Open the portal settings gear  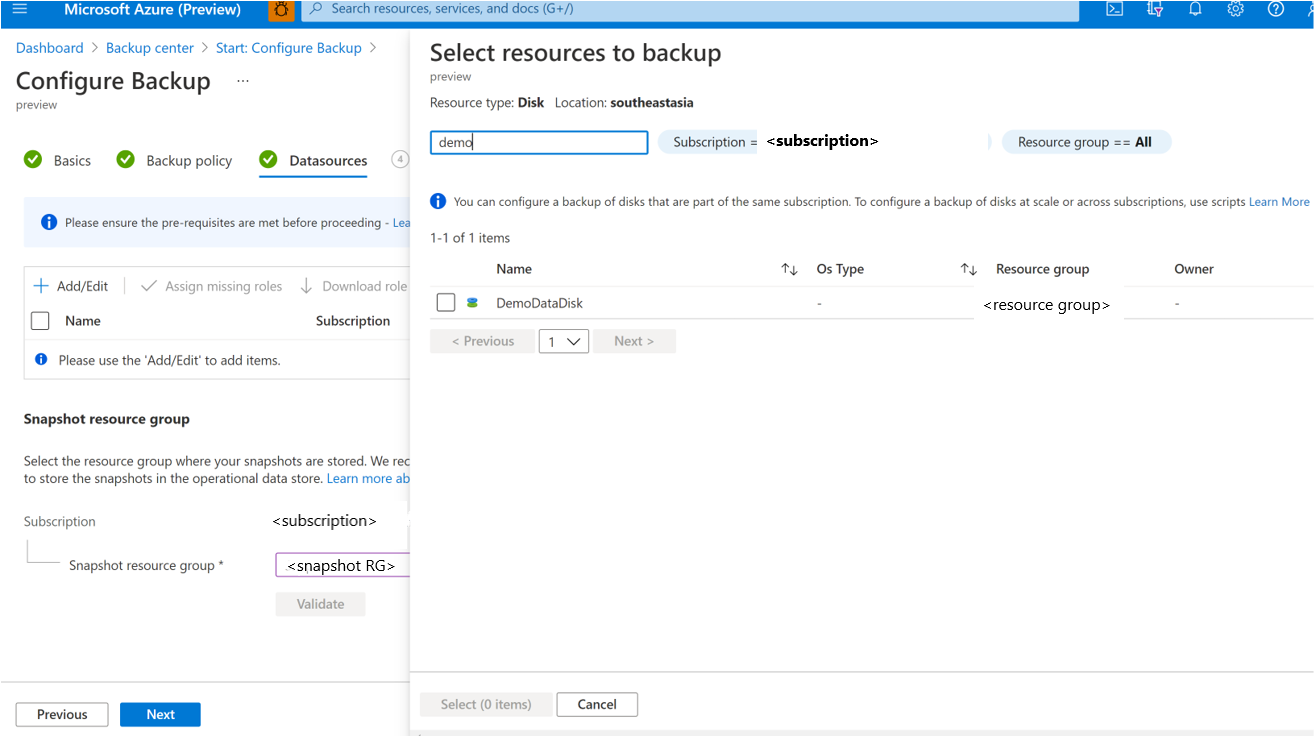(x=1235, y=9)
